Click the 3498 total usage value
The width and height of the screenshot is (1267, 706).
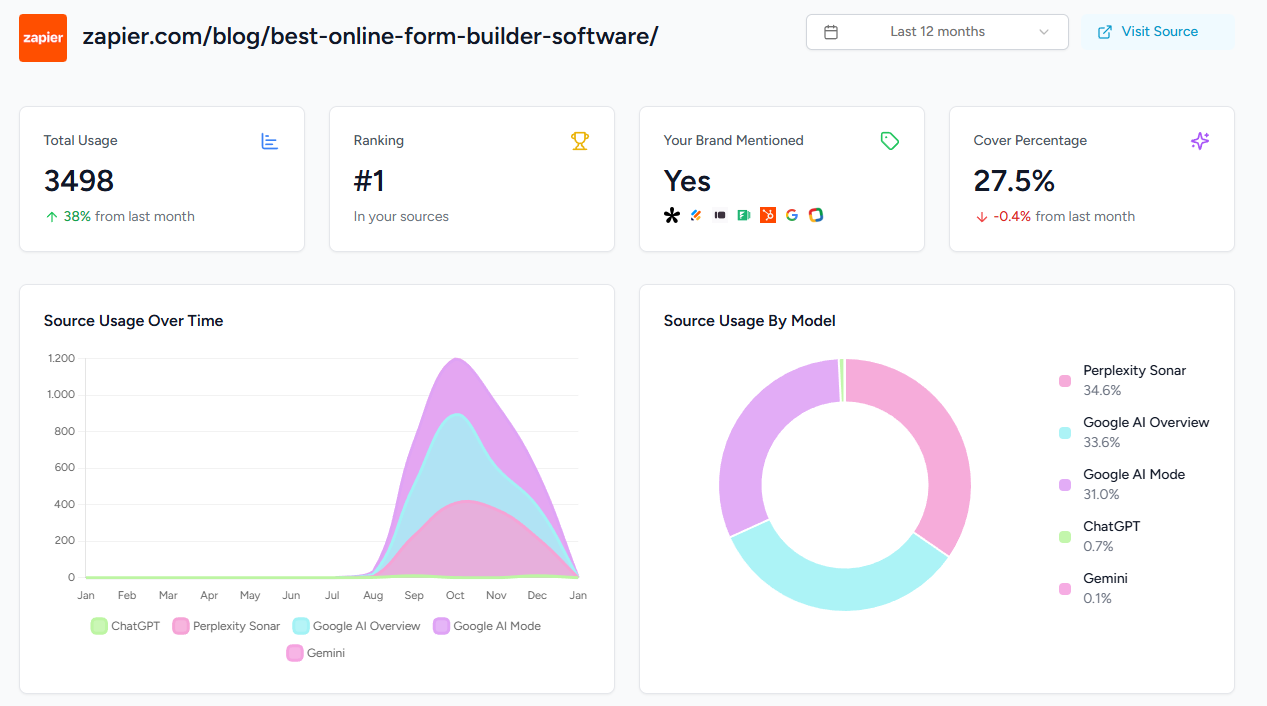(79, 181)
